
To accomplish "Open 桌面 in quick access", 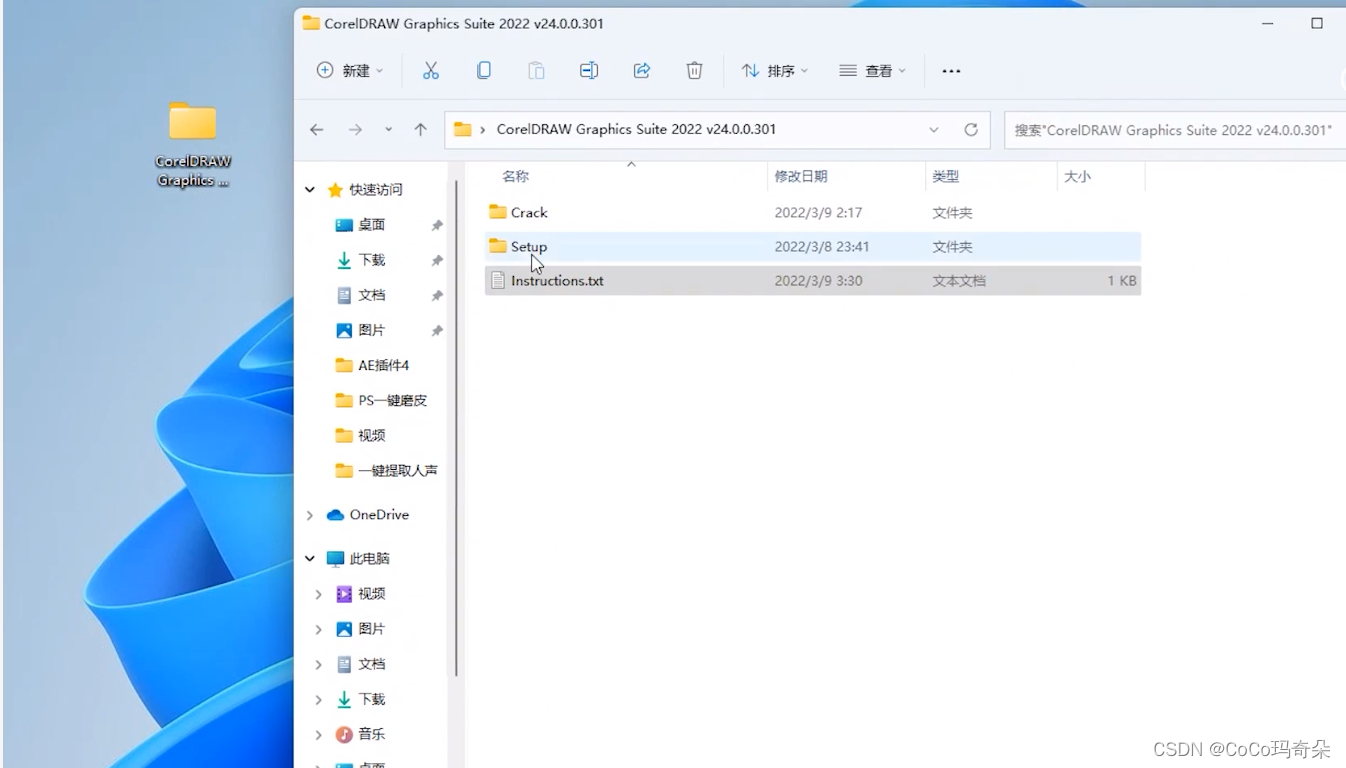I will (372, 225).
